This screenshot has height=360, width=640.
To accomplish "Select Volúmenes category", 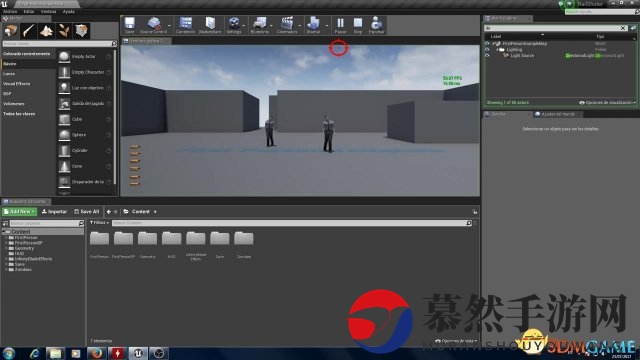I will click(28, 104).
